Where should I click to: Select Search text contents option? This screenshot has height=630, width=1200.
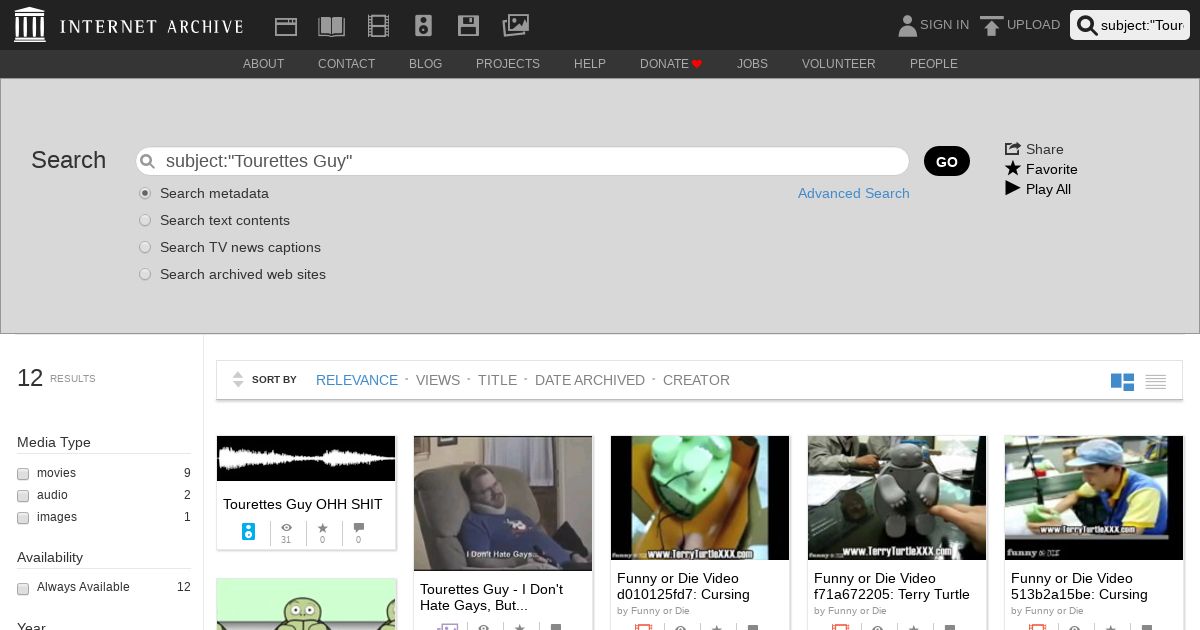(x=145, y=220)
